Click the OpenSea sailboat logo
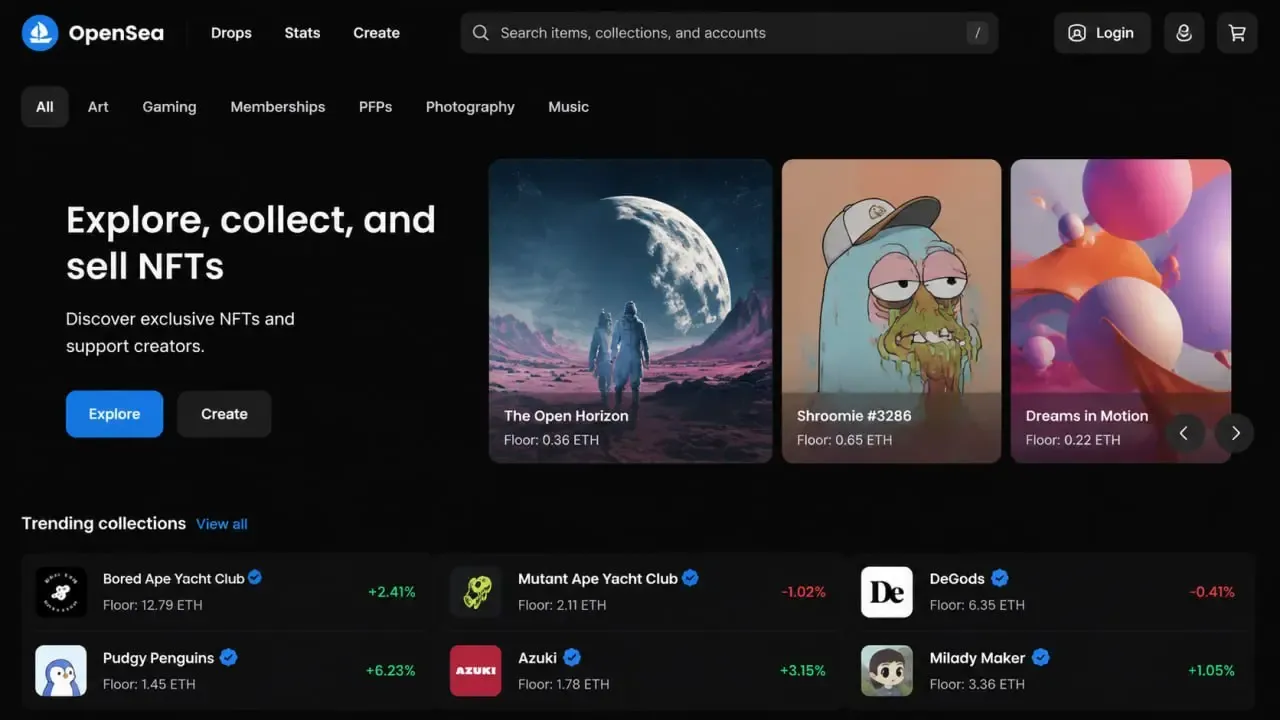 [40, 33]
